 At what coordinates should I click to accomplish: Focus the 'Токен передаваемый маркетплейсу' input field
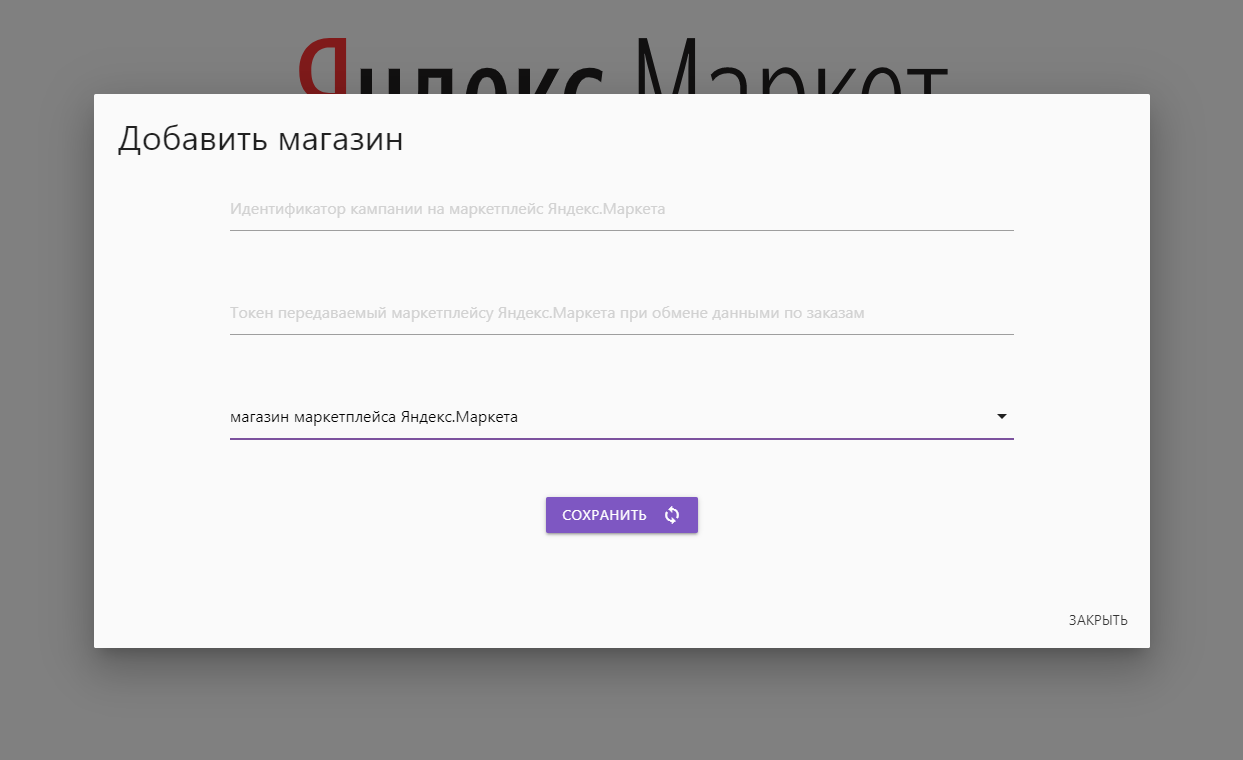tap(620, 314)
